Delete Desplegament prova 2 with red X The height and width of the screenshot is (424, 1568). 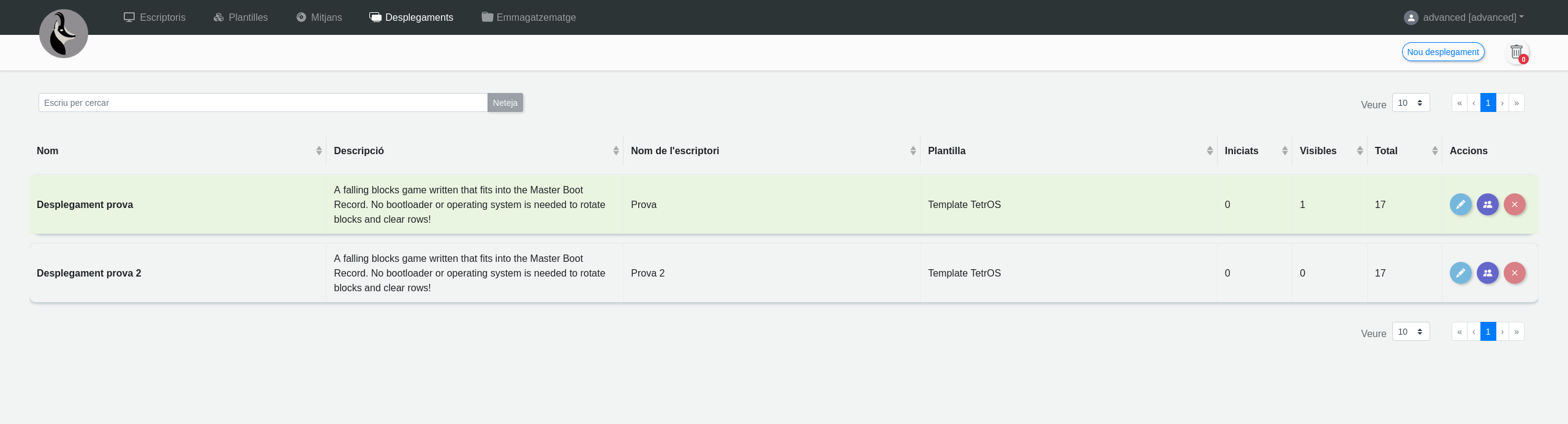point(1514,273)
